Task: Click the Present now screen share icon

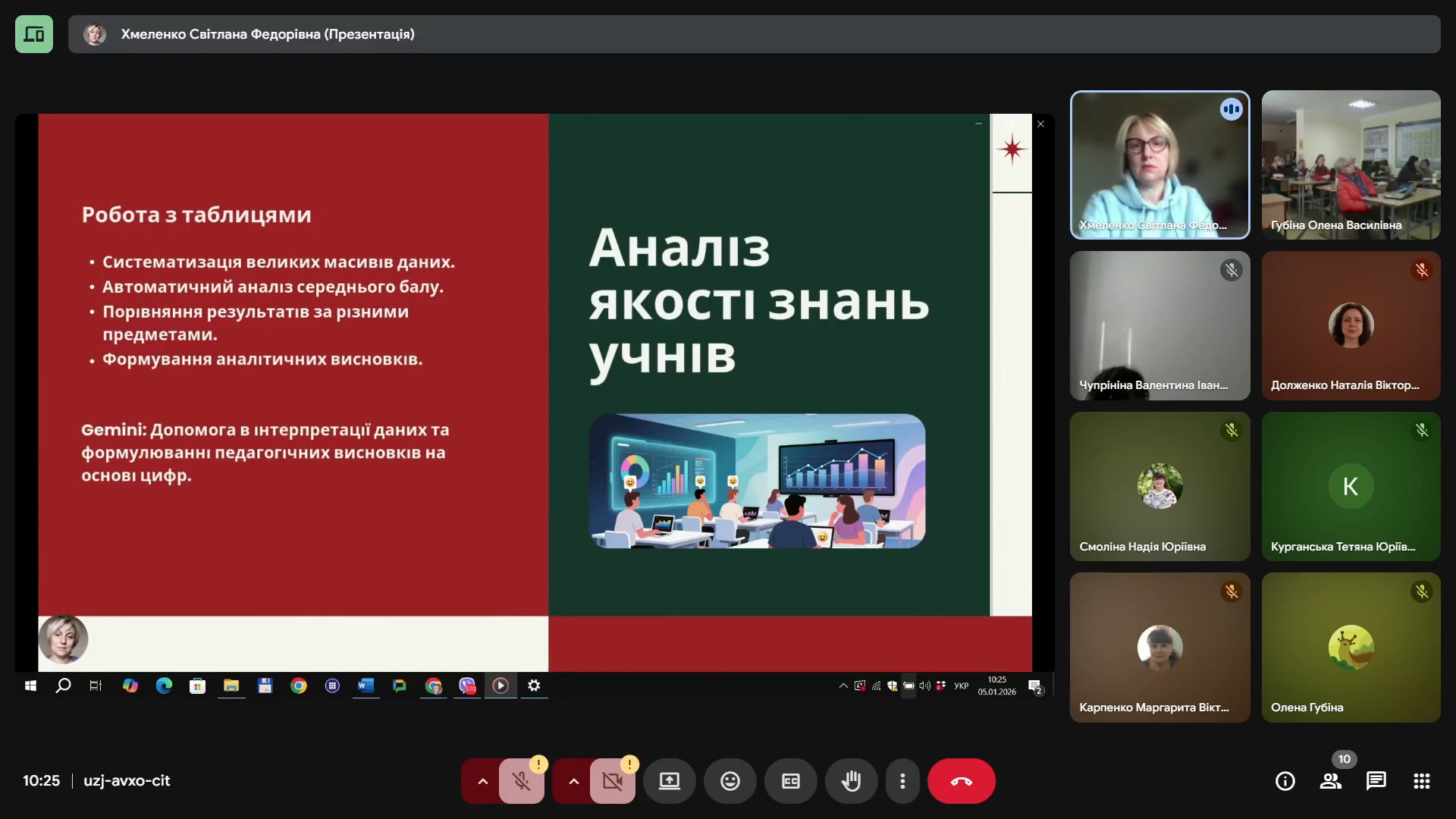Action: 669,781
